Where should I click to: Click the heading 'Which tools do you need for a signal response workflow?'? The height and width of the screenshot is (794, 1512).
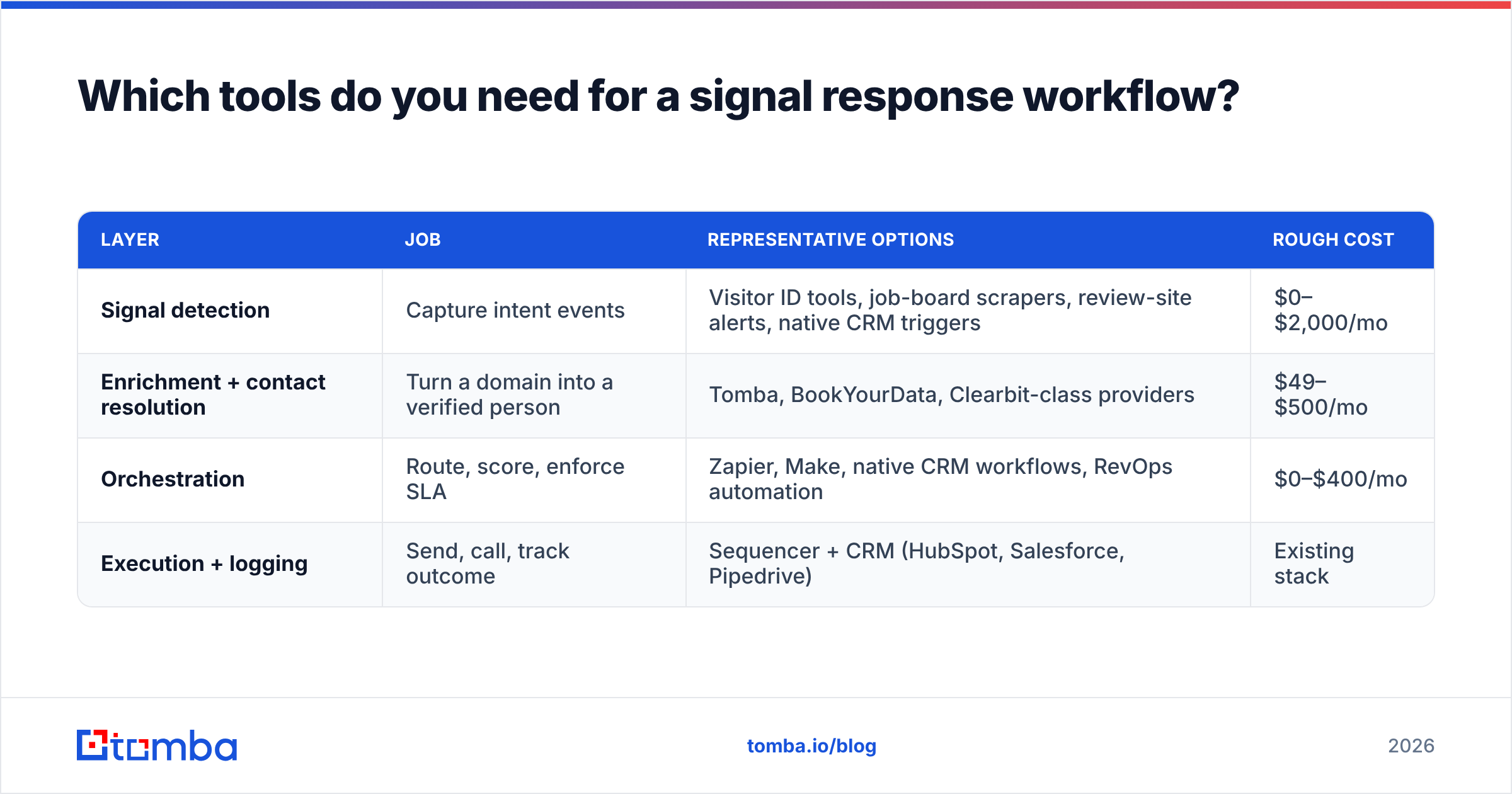(x=658, y=96)
